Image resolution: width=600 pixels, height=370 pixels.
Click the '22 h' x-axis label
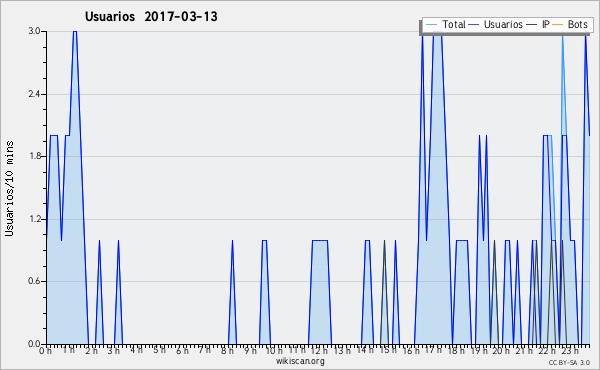pos(547,351)
